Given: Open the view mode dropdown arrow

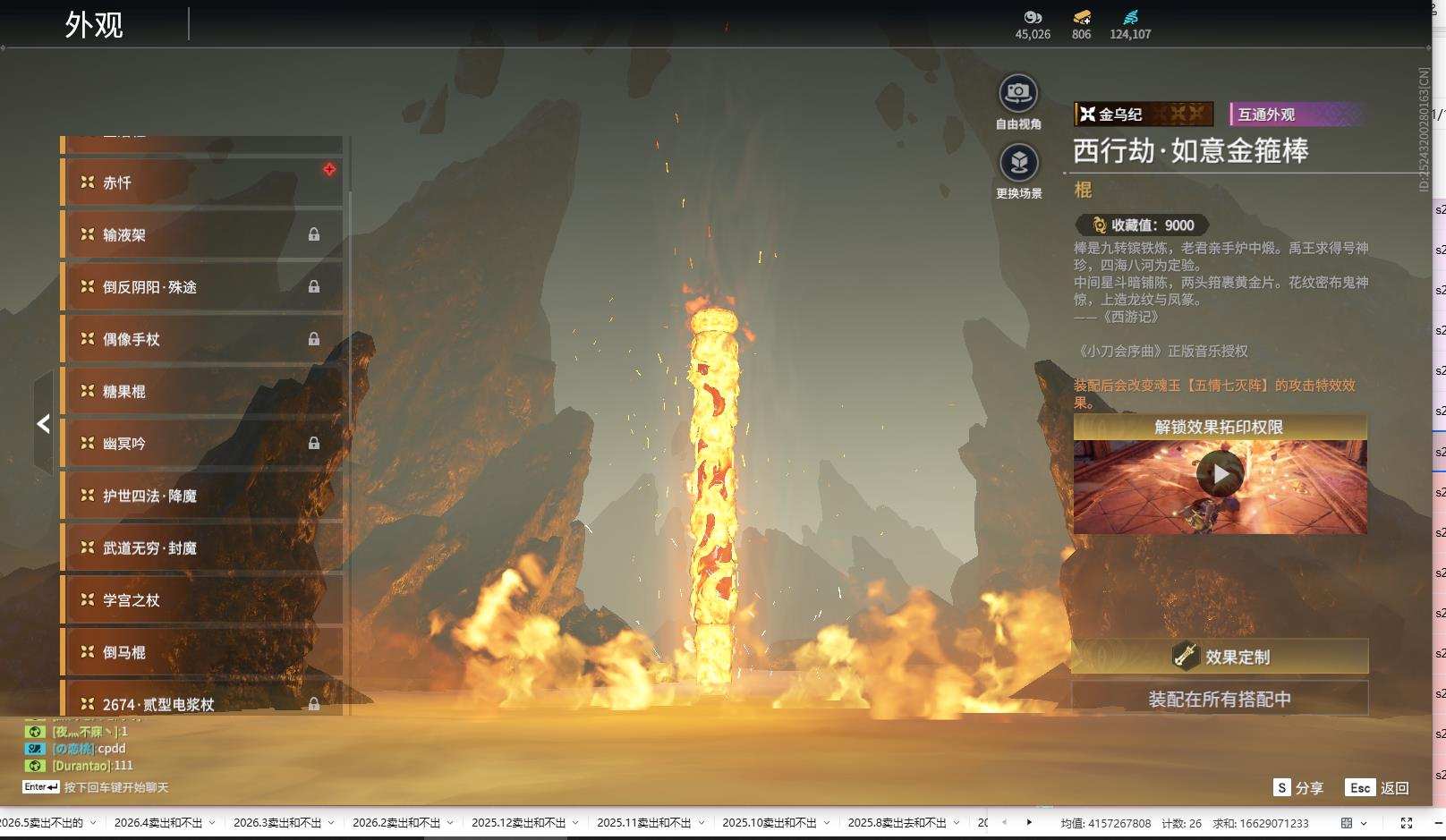Looking at the screenshot, I should pos(1364,823).
